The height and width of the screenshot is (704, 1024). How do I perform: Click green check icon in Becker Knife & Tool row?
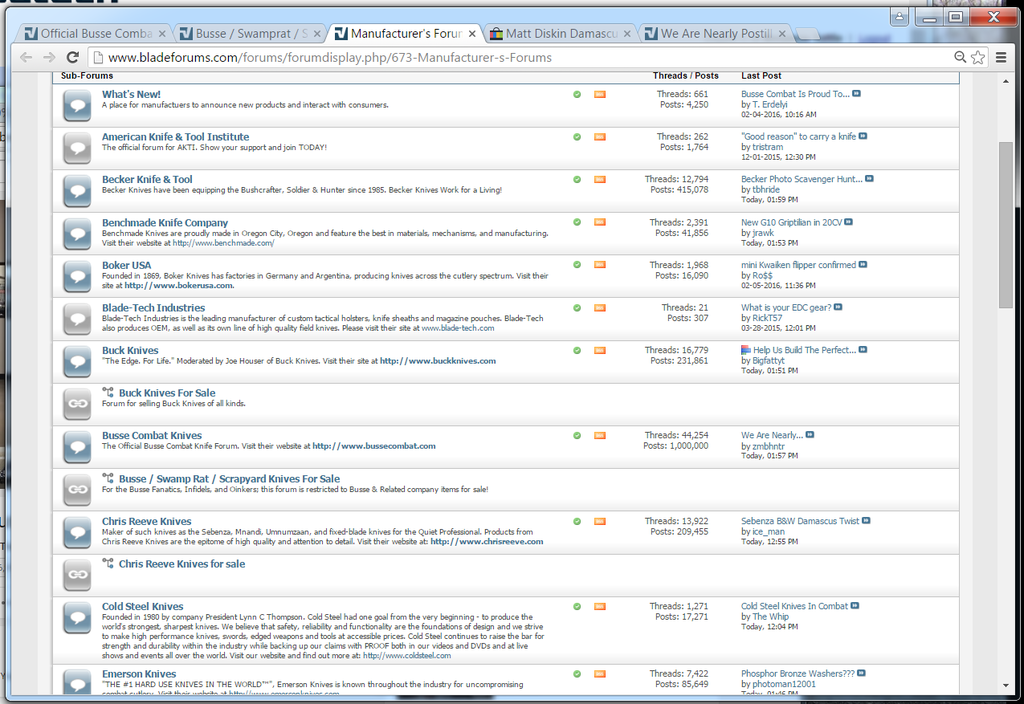coord(577,180)
